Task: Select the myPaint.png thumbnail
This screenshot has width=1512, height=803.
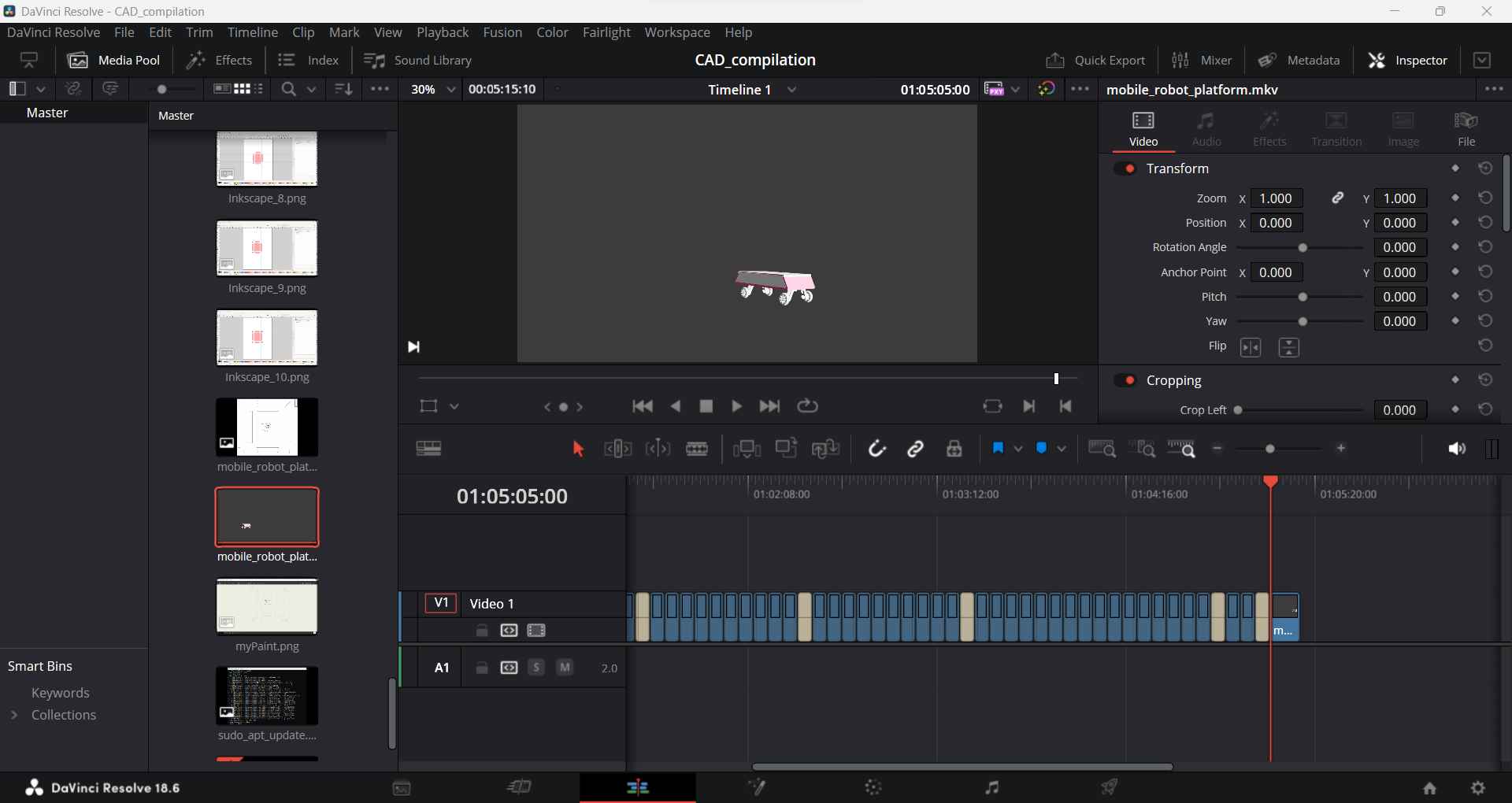Action: point(267,607)
